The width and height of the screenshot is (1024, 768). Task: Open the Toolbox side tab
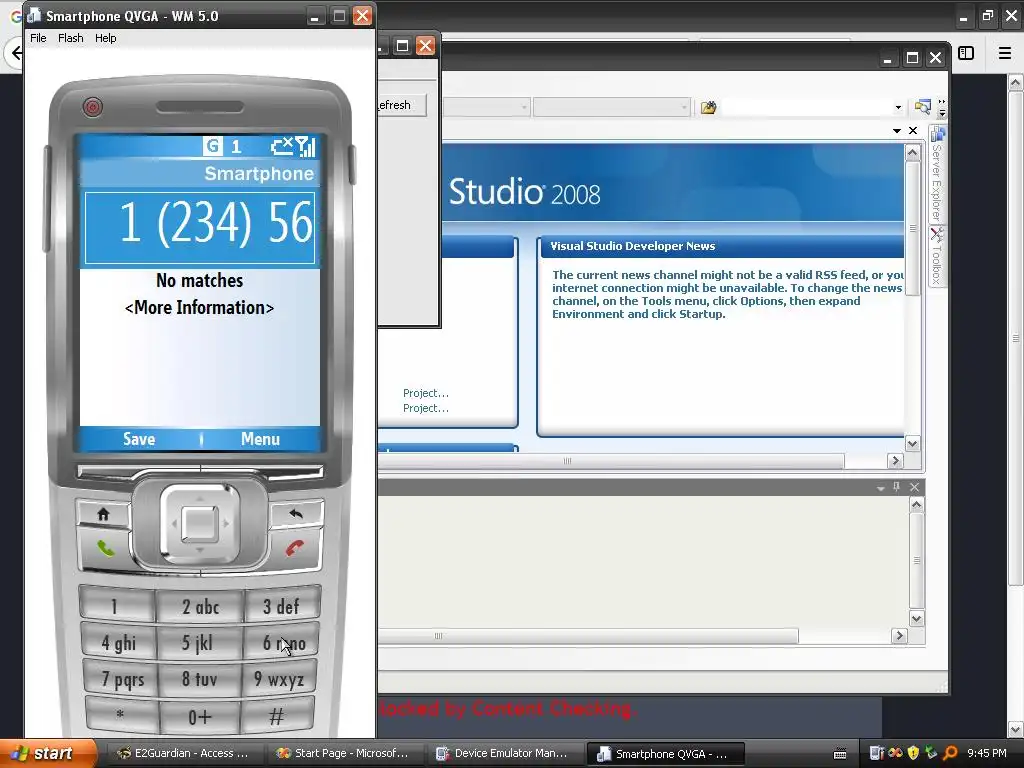(937, 255)
